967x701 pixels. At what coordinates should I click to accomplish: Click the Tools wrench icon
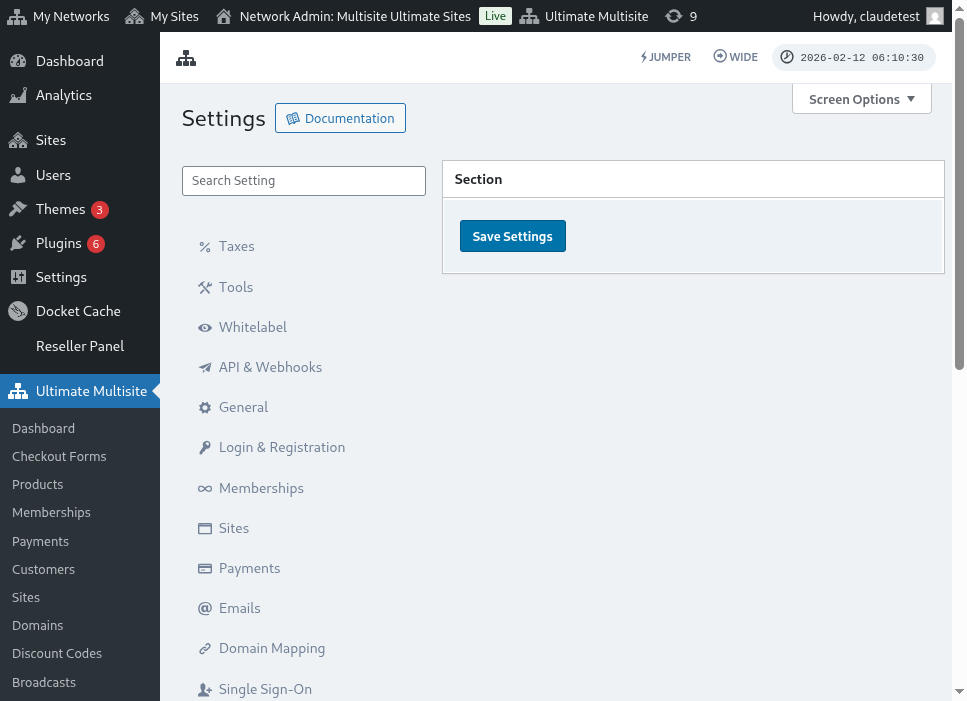click(205, 287)
